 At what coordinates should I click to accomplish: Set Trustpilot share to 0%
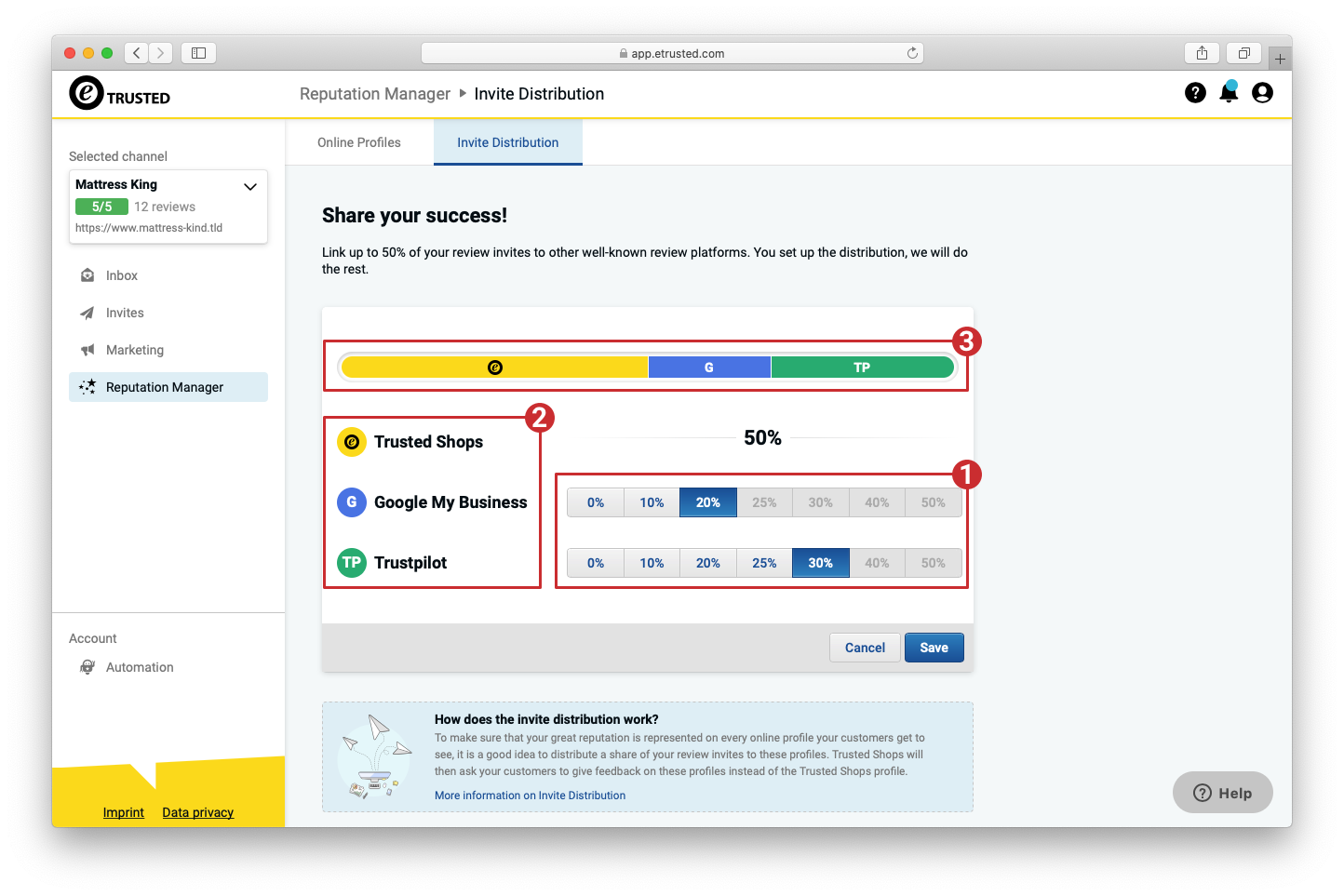596,563
